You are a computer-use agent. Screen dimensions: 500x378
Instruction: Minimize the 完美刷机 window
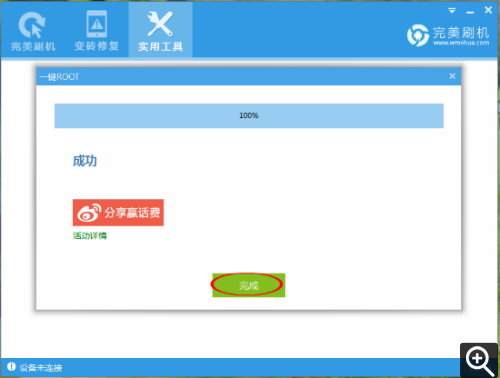coord(470,12)
